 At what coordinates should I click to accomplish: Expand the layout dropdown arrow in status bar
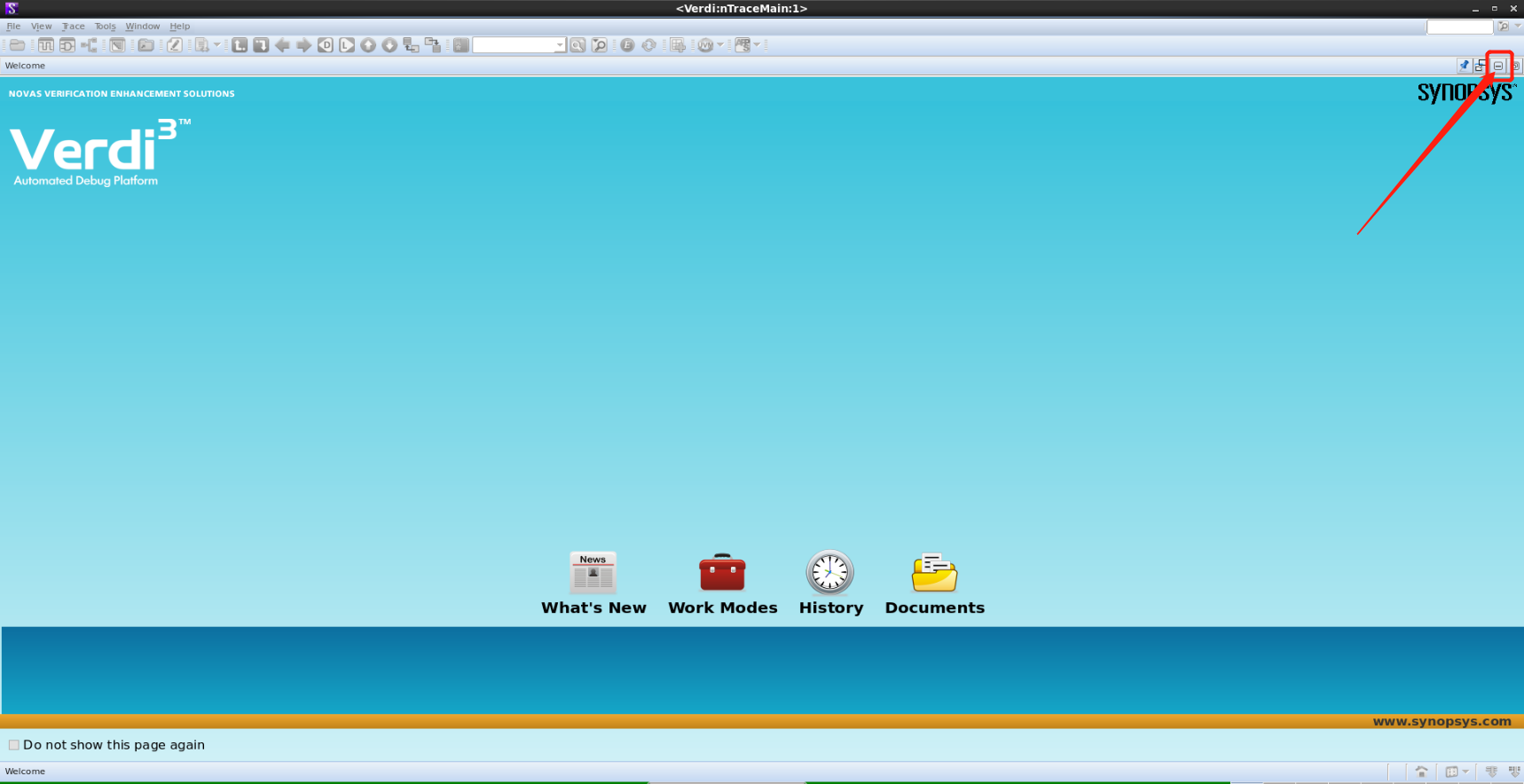(1465, 772)
